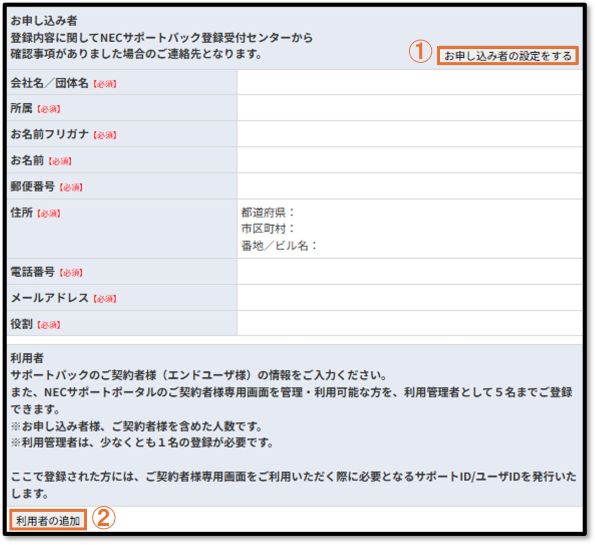Click the 必須 tag beside メールアドレス
This screenshot has width=595, height=545.
pyautogui.click(x=105, y=299)
